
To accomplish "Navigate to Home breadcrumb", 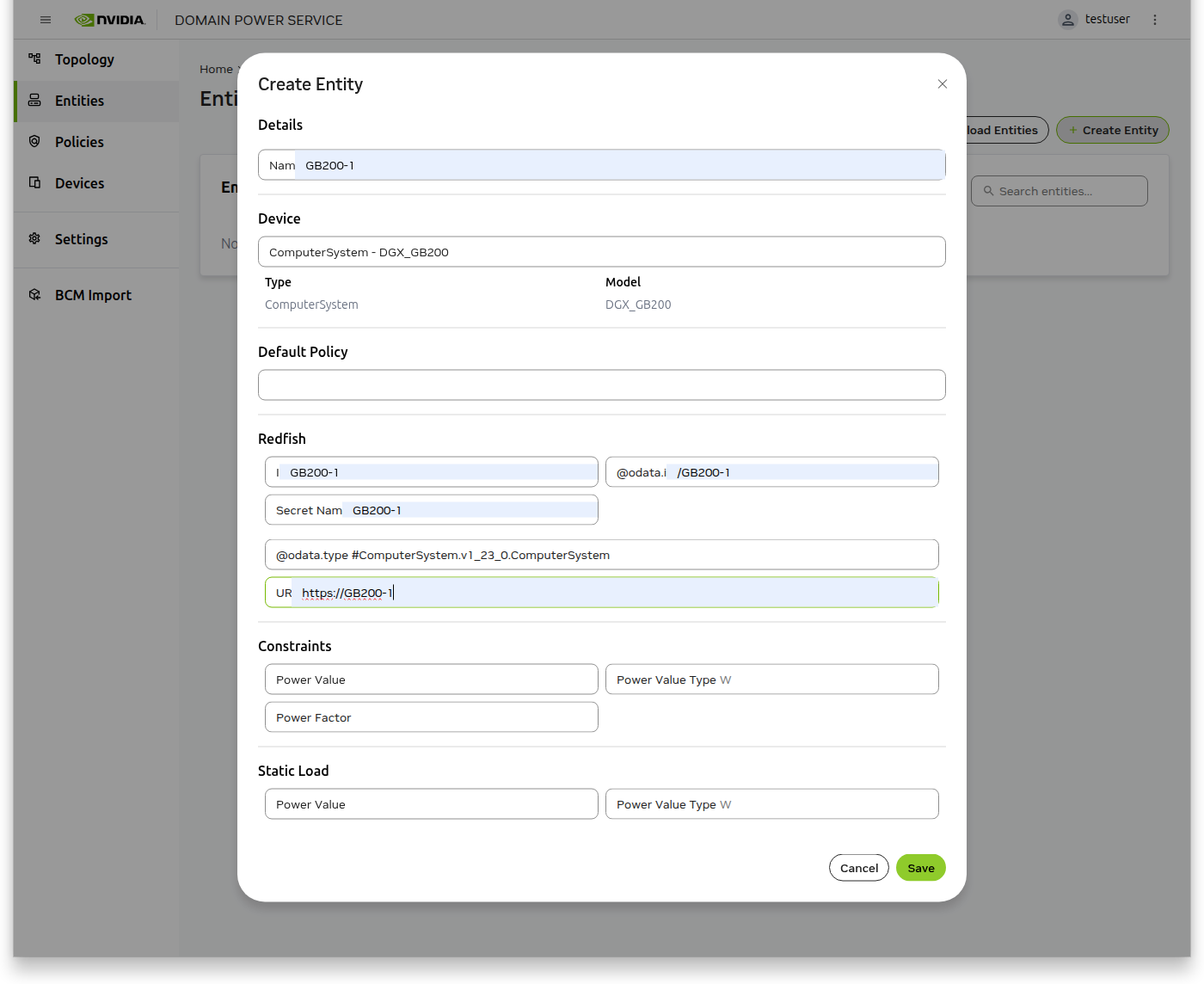I will (x=216, y=69).
